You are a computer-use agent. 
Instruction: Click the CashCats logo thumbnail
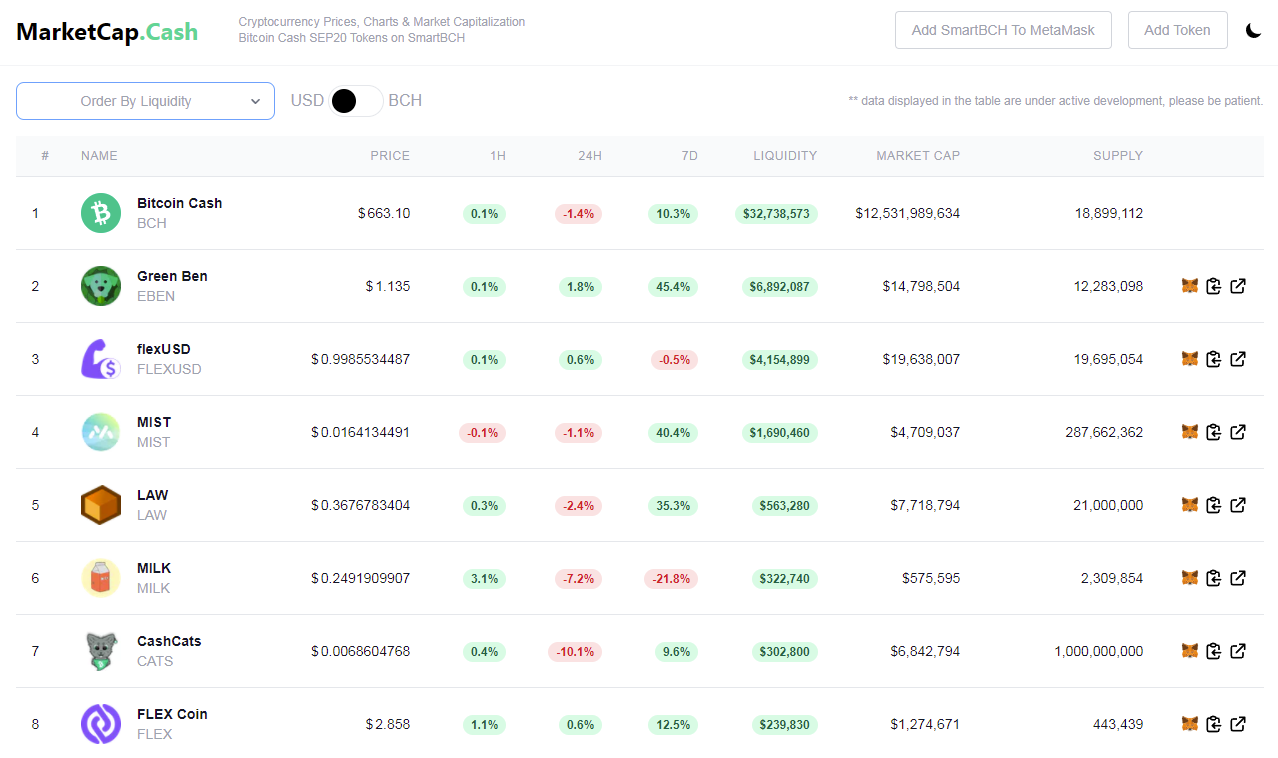tap(101, 651)
